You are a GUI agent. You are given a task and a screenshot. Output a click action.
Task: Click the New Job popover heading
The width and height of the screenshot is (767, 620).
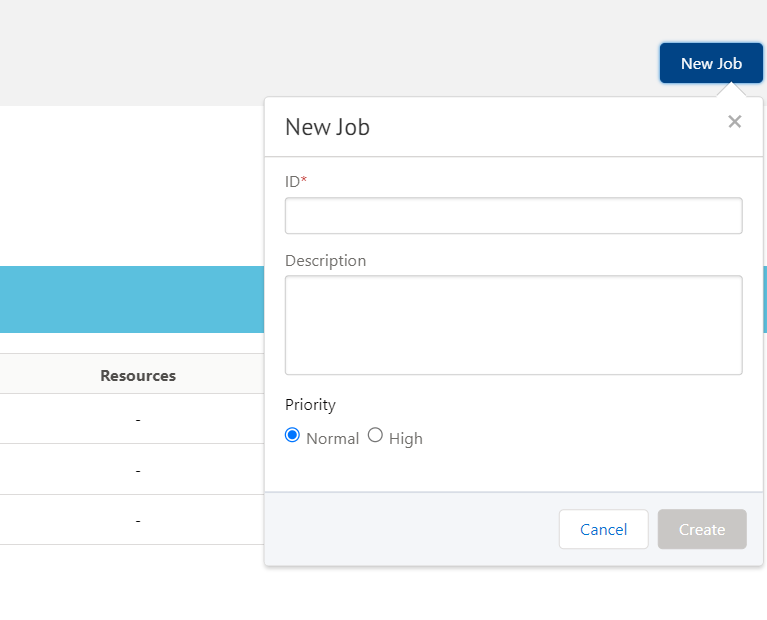[327, 127]
